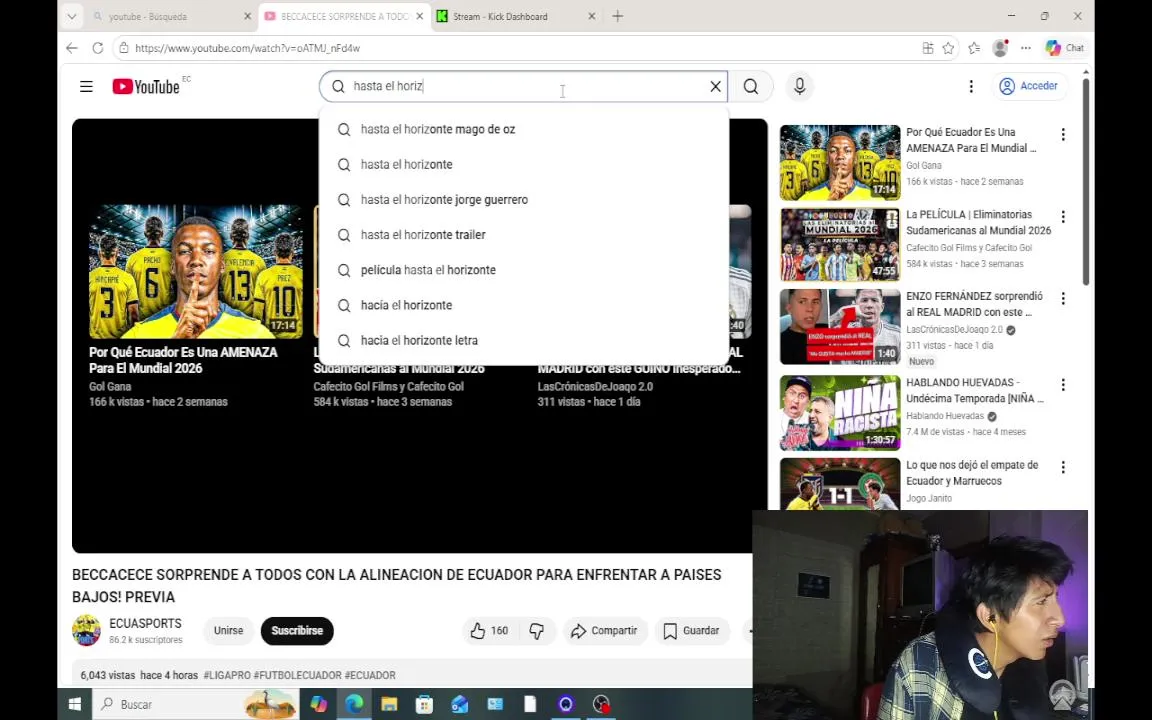Screen dimensions: 1152x720
Task: Open split screen icon in address bar
Action: (928, 48)
